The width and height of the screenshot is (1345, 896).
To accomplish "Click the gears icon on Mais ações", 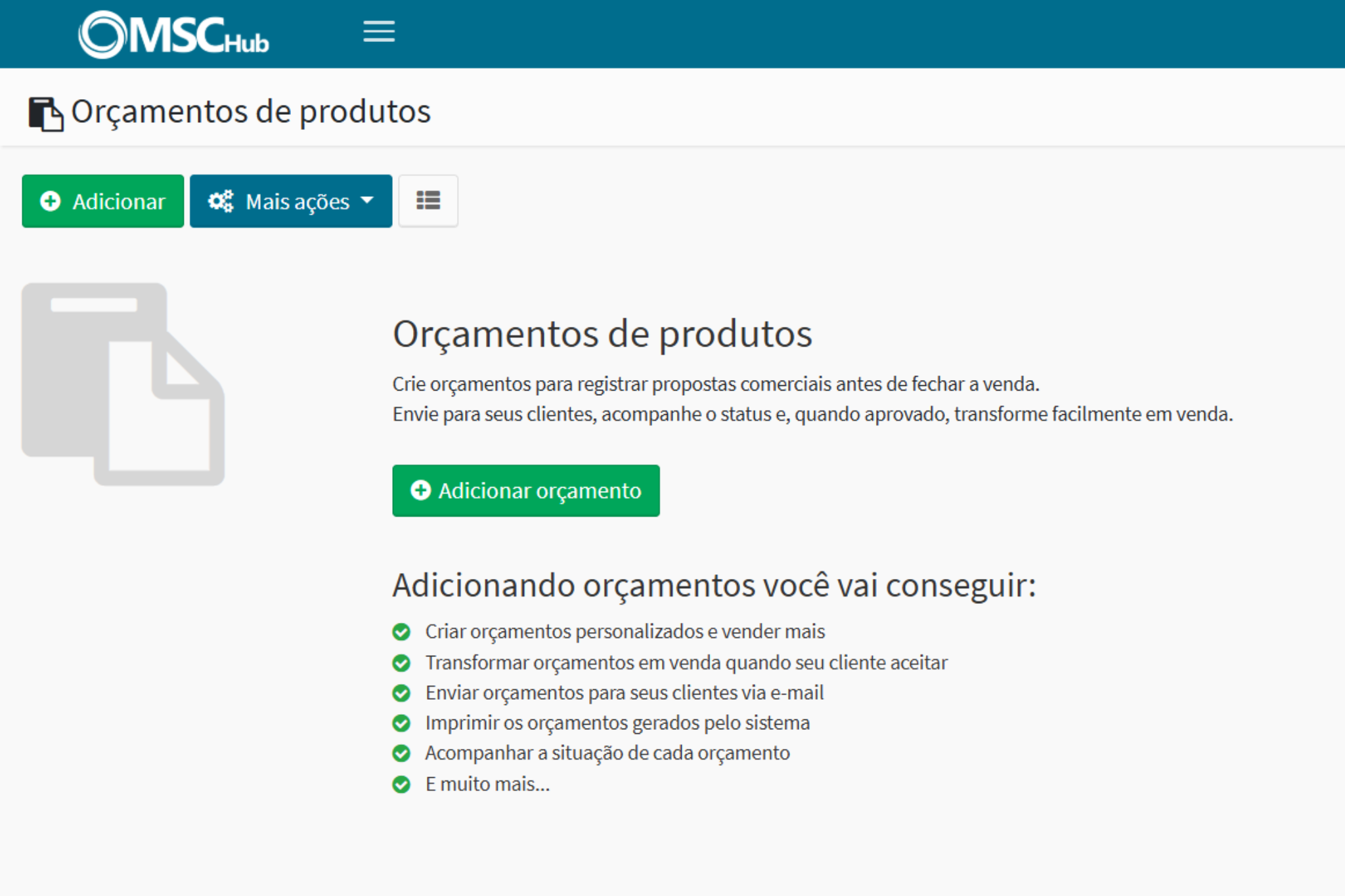I will [x=221, y=201].
